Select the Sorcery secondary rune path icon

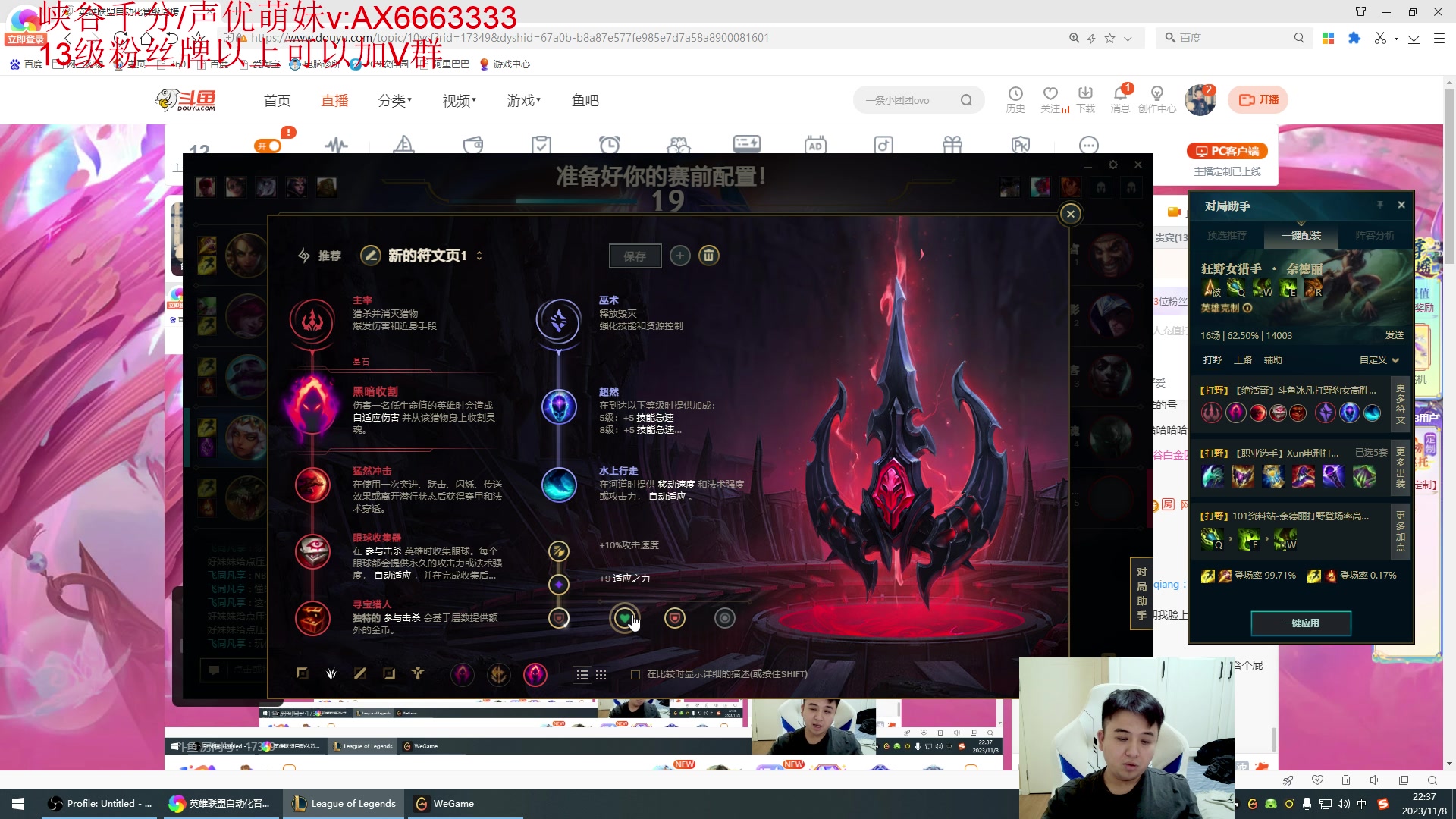[558, 321]
